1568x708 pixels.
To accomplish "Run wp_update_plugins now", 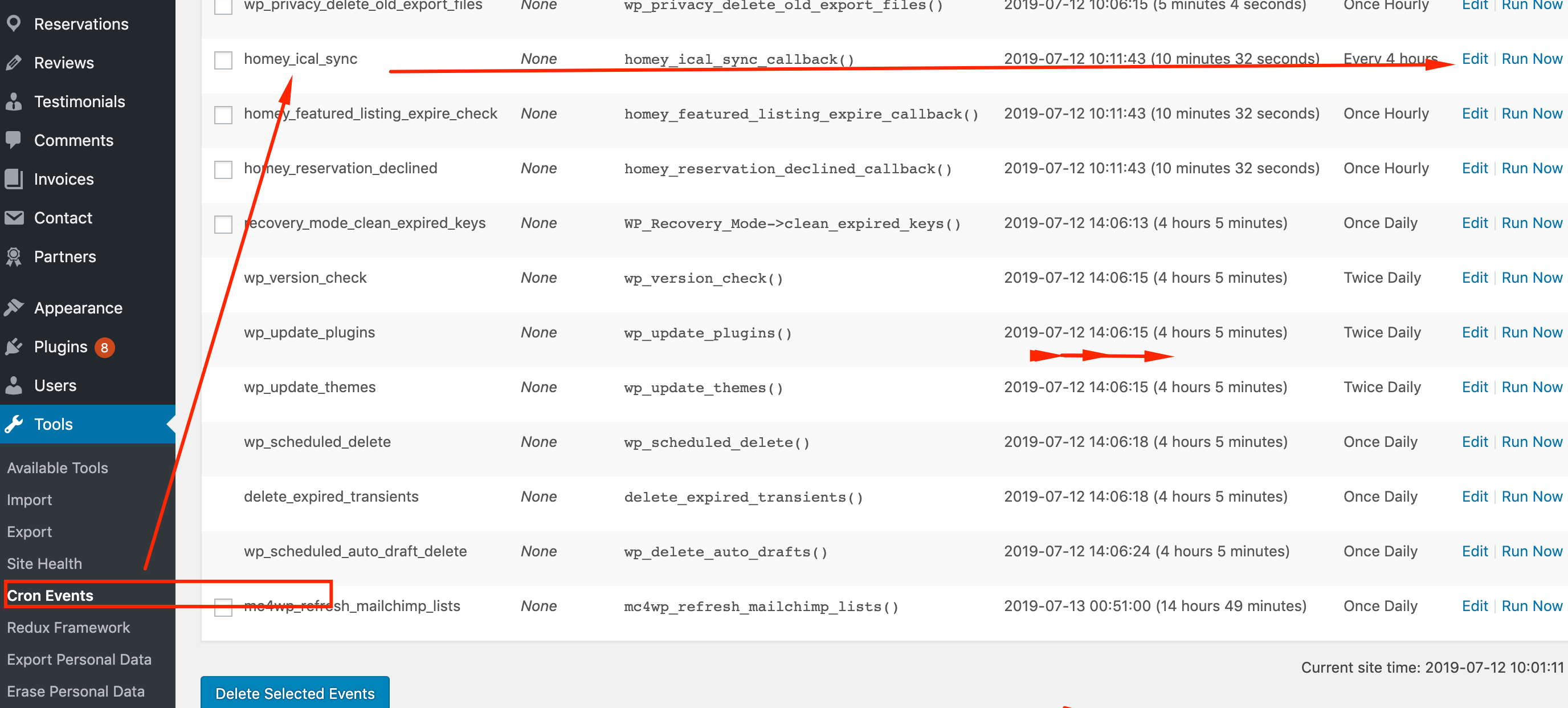I will [x=1532, y=332].
